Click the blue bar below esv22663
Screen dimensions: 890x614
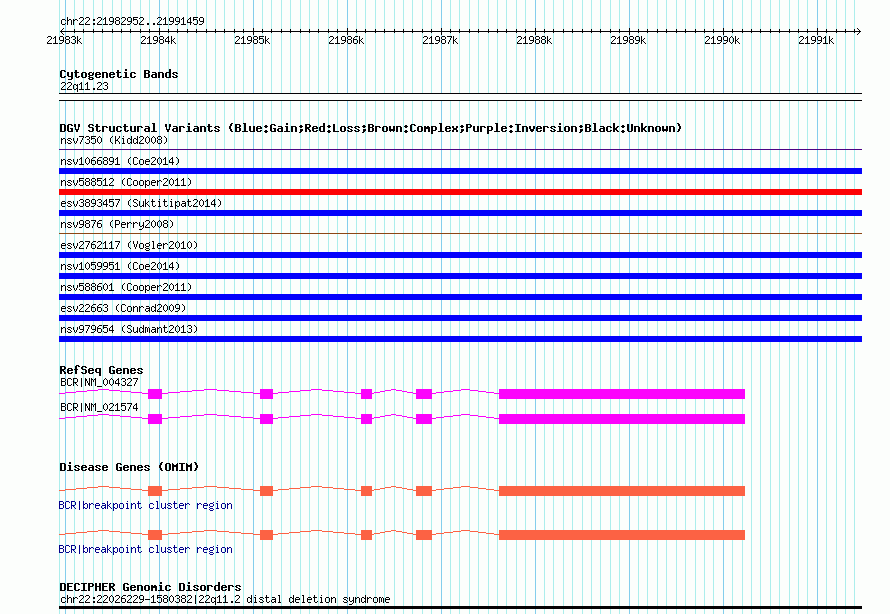click(x=460, y=318)
